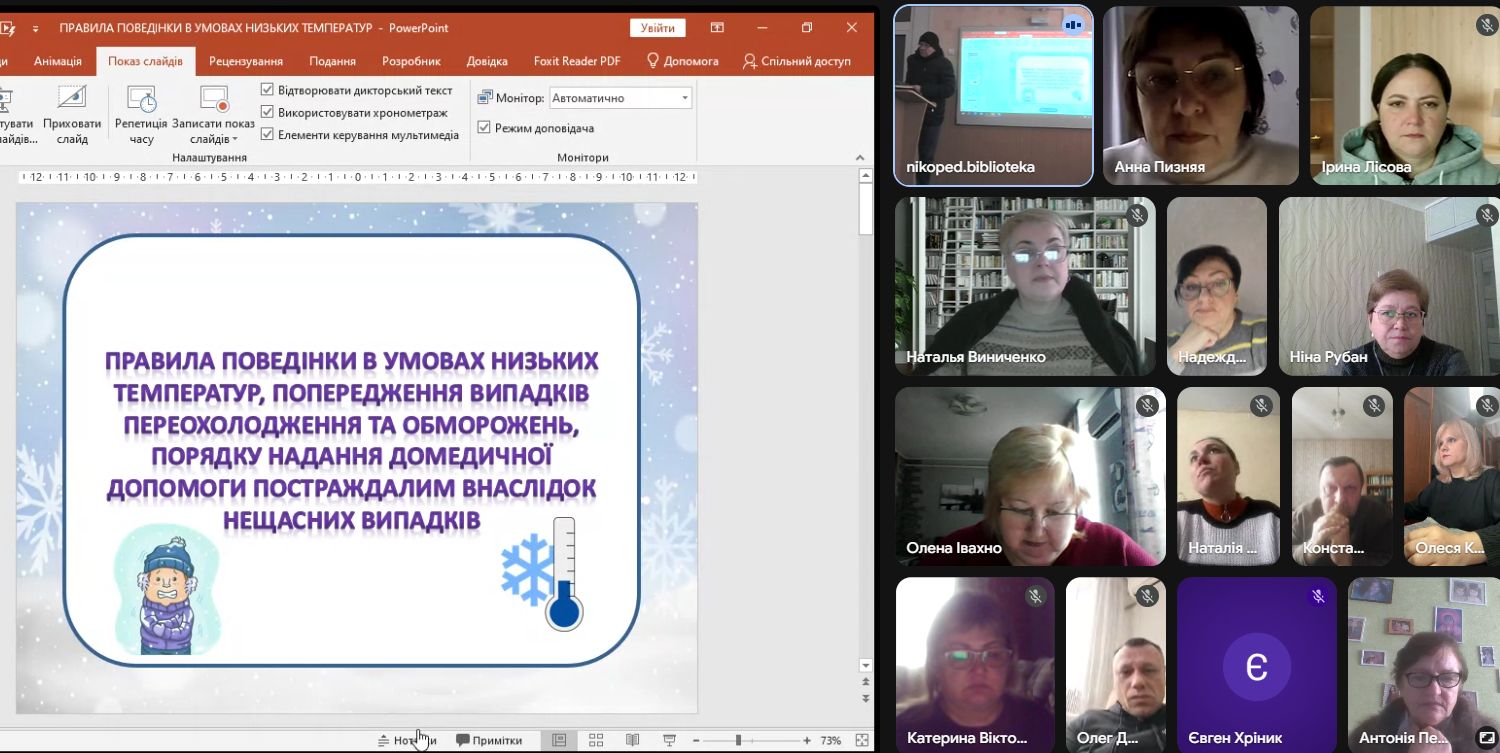The height and width of the screenshot is (753, 1500).
Task: Click the Репетиція часу icon
Action: (x=140, y=110)
